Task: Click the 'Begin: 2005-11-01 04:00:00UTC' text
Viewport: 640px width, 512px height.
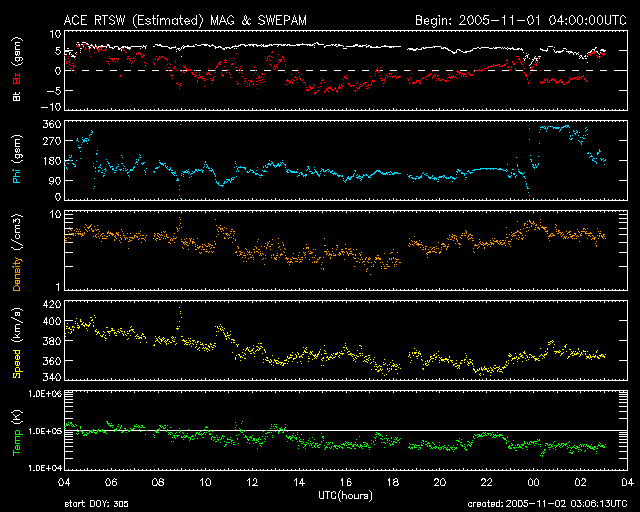Action: (521, 20)
